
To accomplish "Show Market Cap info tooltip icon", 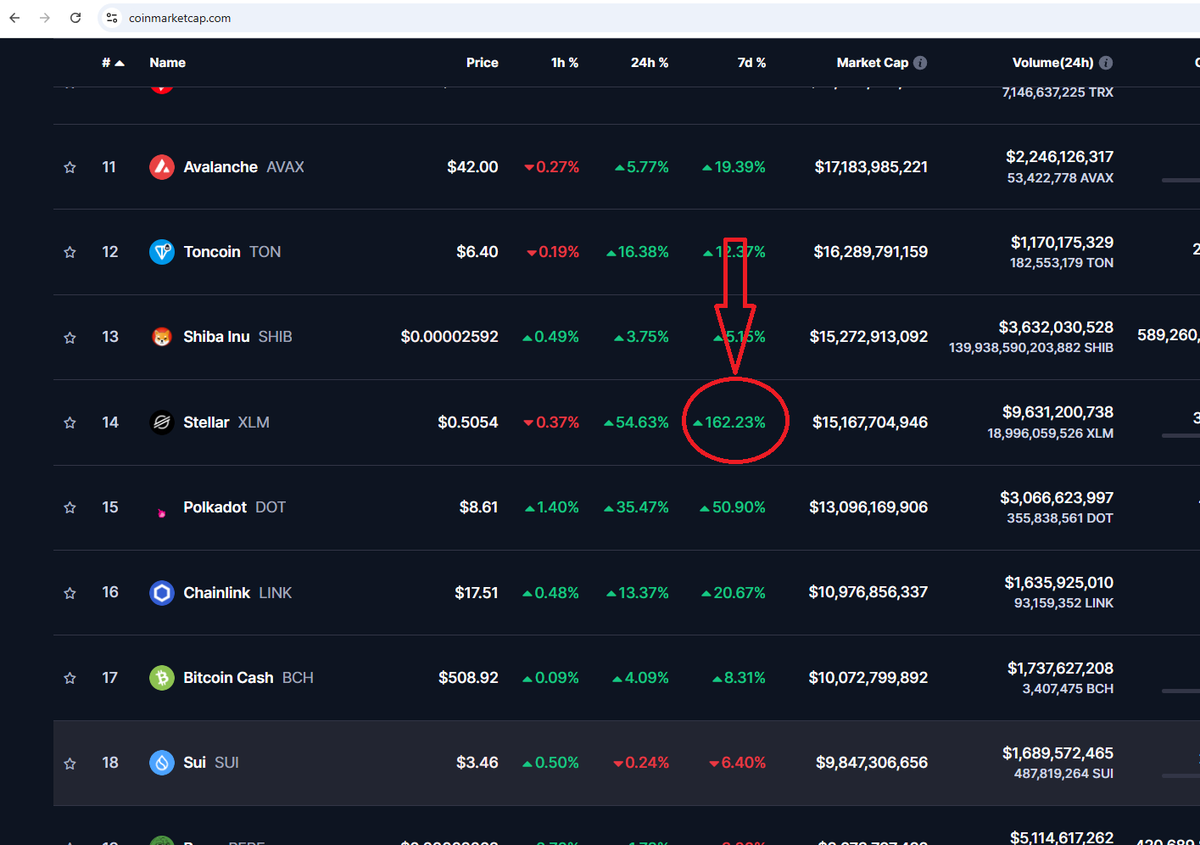I will (920, 62).
